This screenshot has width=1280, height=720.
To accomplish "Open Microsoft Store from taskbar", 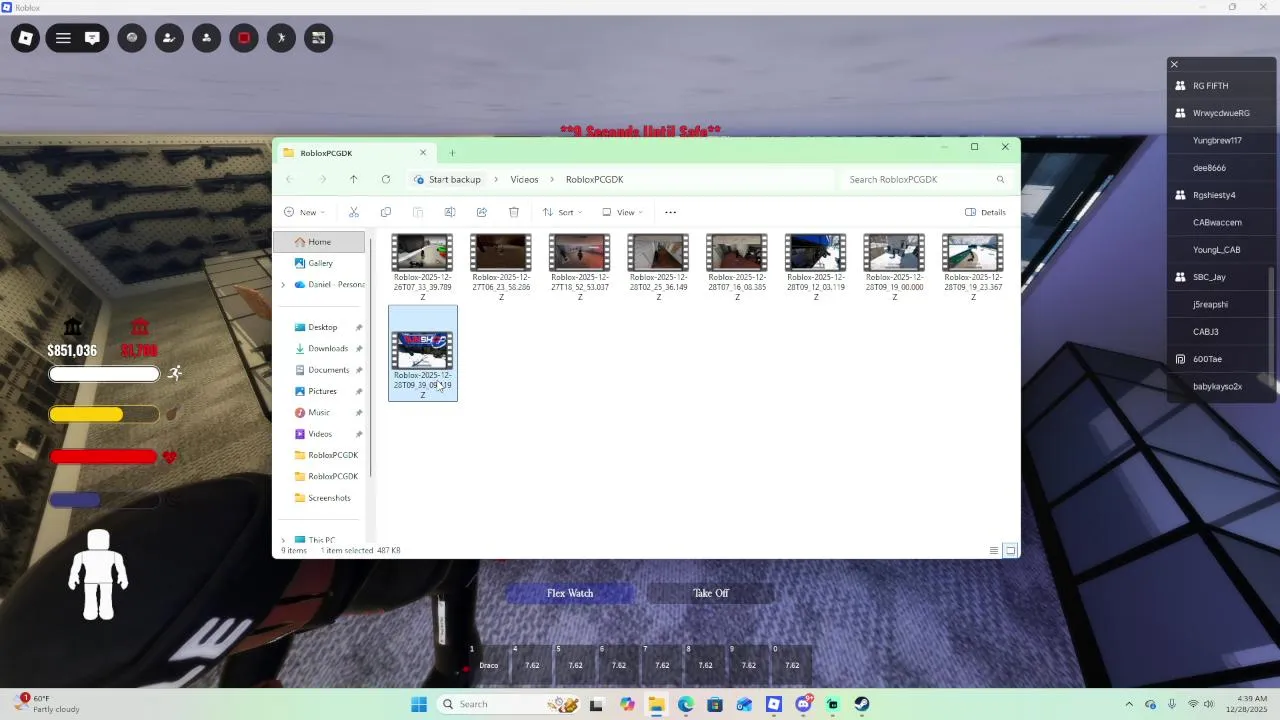I will pos(714,704).
